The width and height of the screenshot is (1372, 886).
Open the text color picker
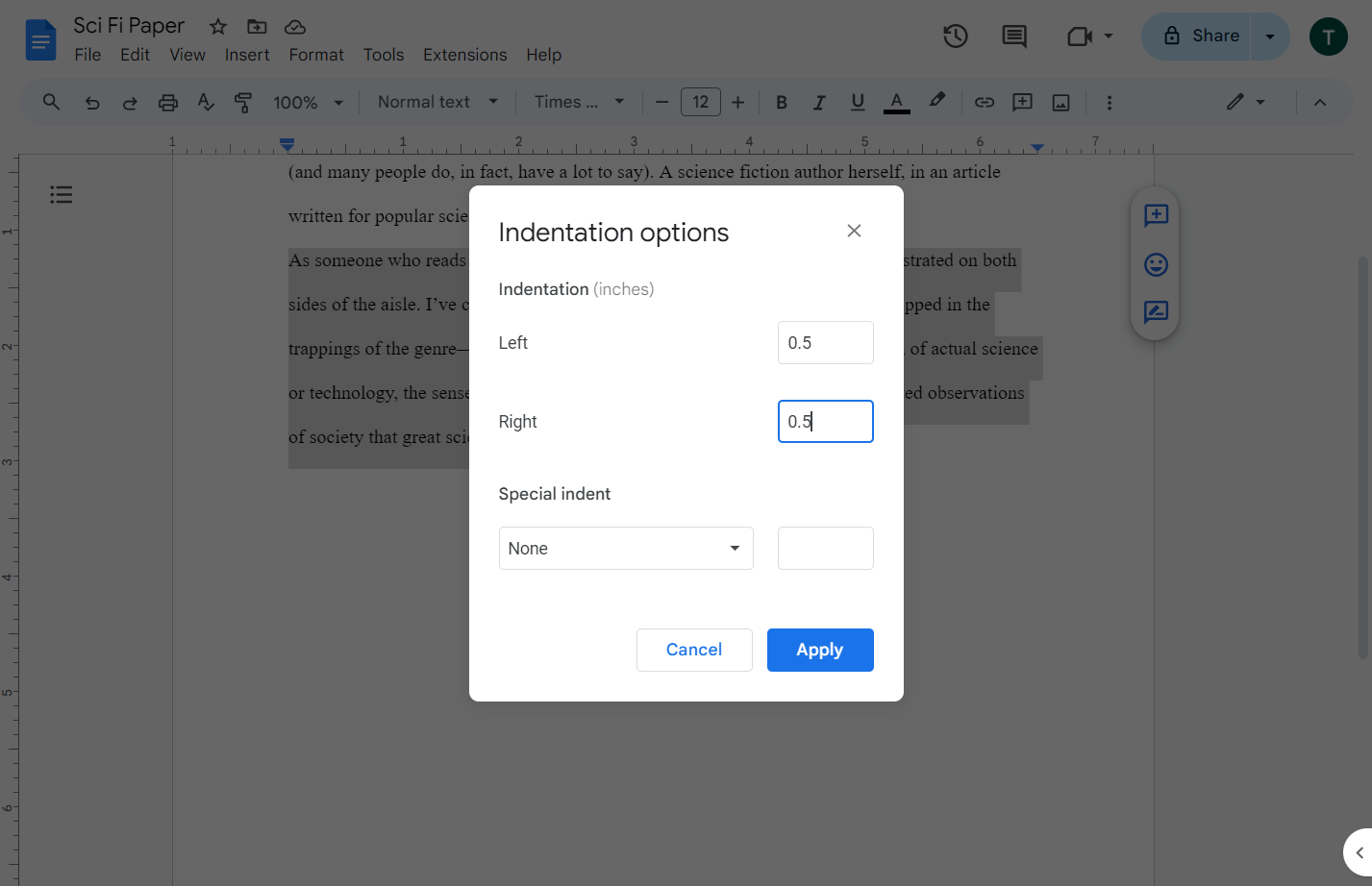tap(897, 102)
